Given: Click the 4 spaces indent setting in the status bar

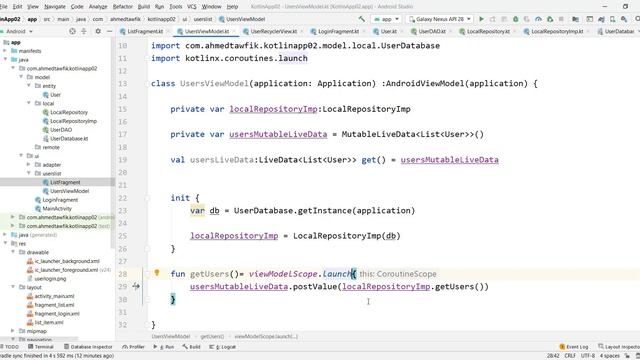Looking at the screenshot, I should tap(609, 356).
